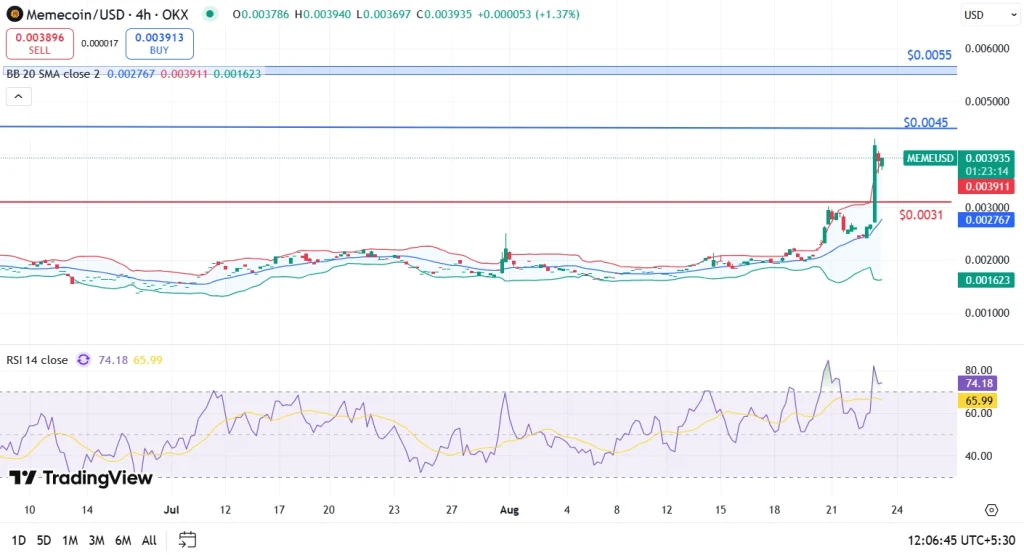
Task: Click the purple RSI refresh icon
Action: click(83, 360)
